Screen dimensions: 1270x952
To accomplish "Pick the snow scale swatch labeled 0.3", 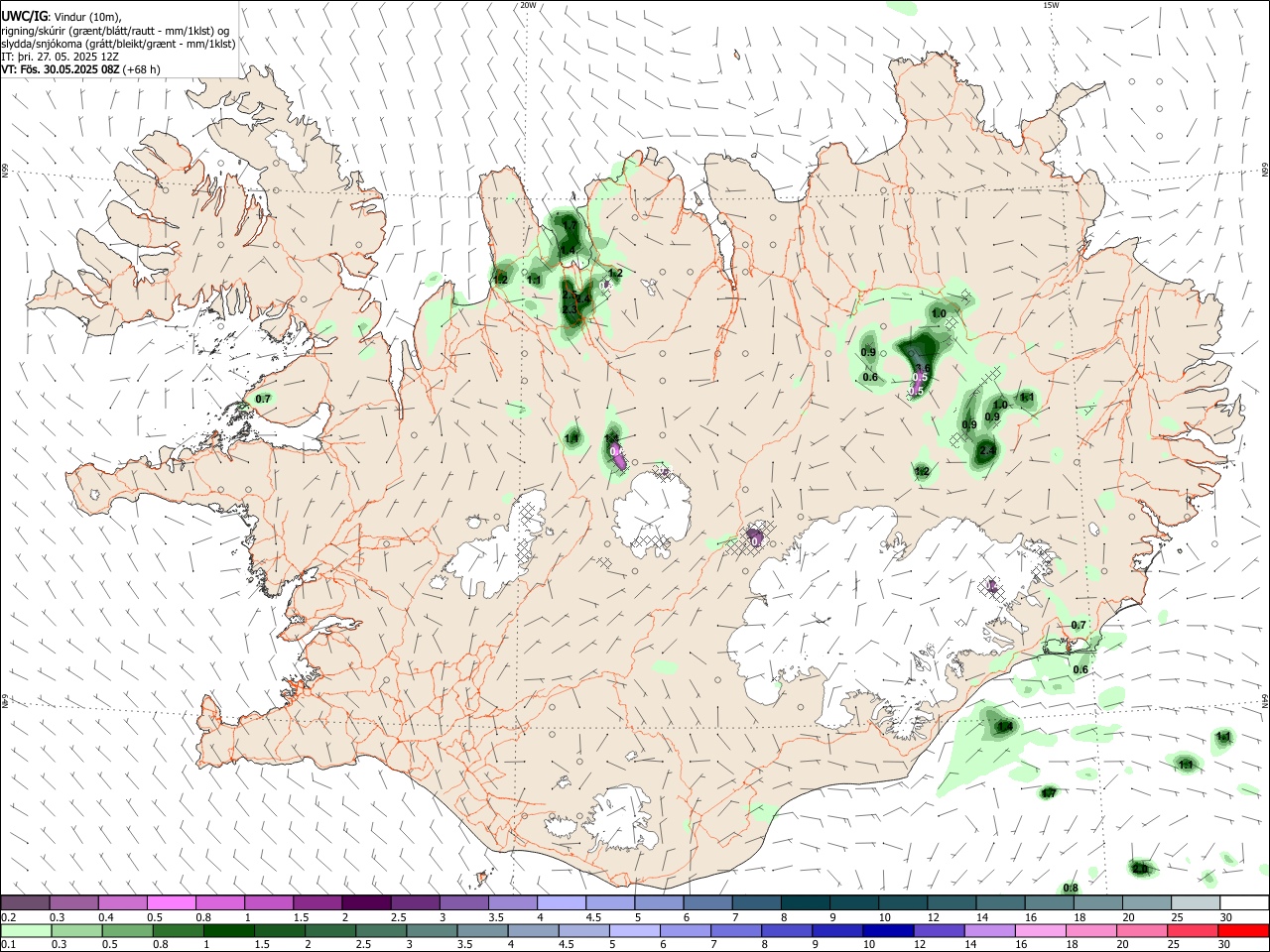I will coord(73,902).
